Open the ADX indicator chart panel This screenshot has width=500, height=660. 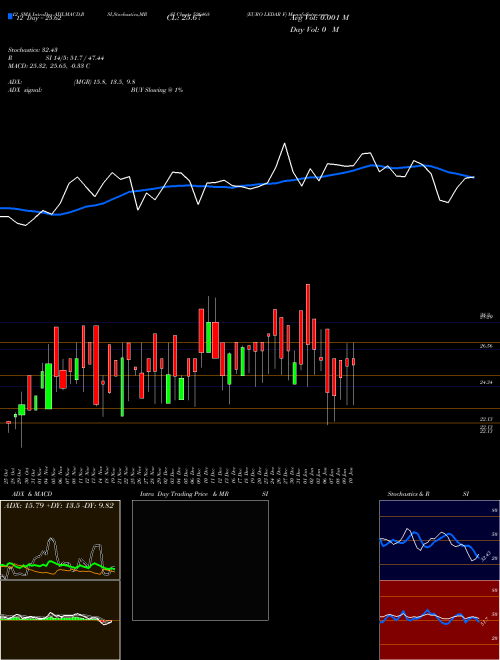coord(60,540)
